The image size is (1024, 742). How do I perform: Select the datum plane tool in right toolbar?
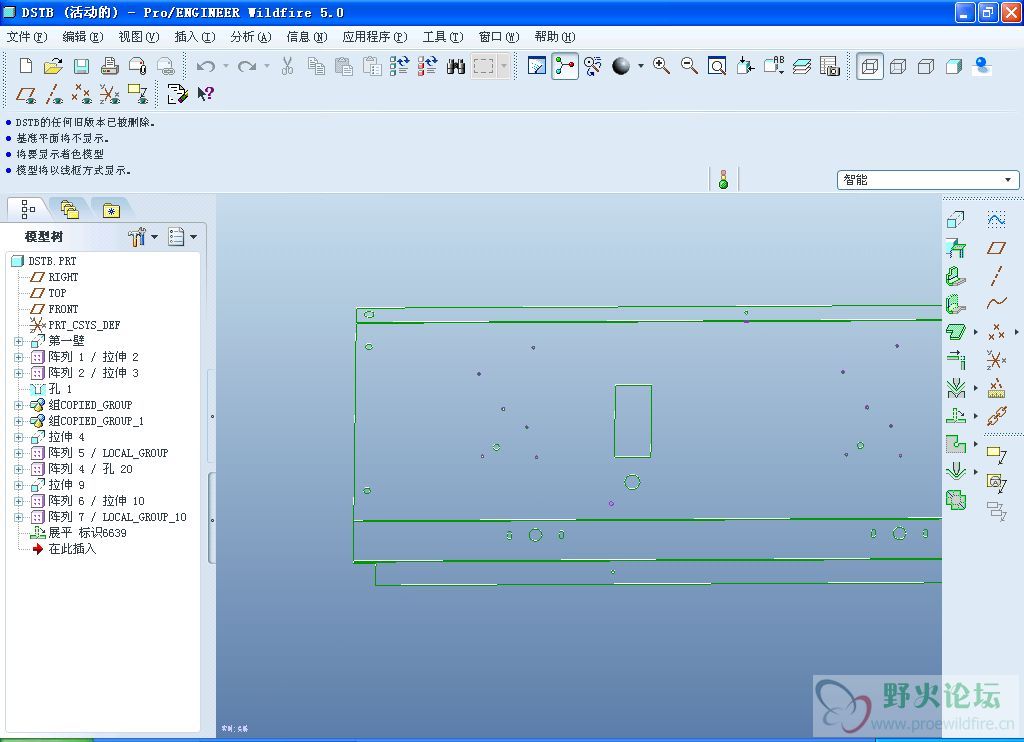coord(997,248)
